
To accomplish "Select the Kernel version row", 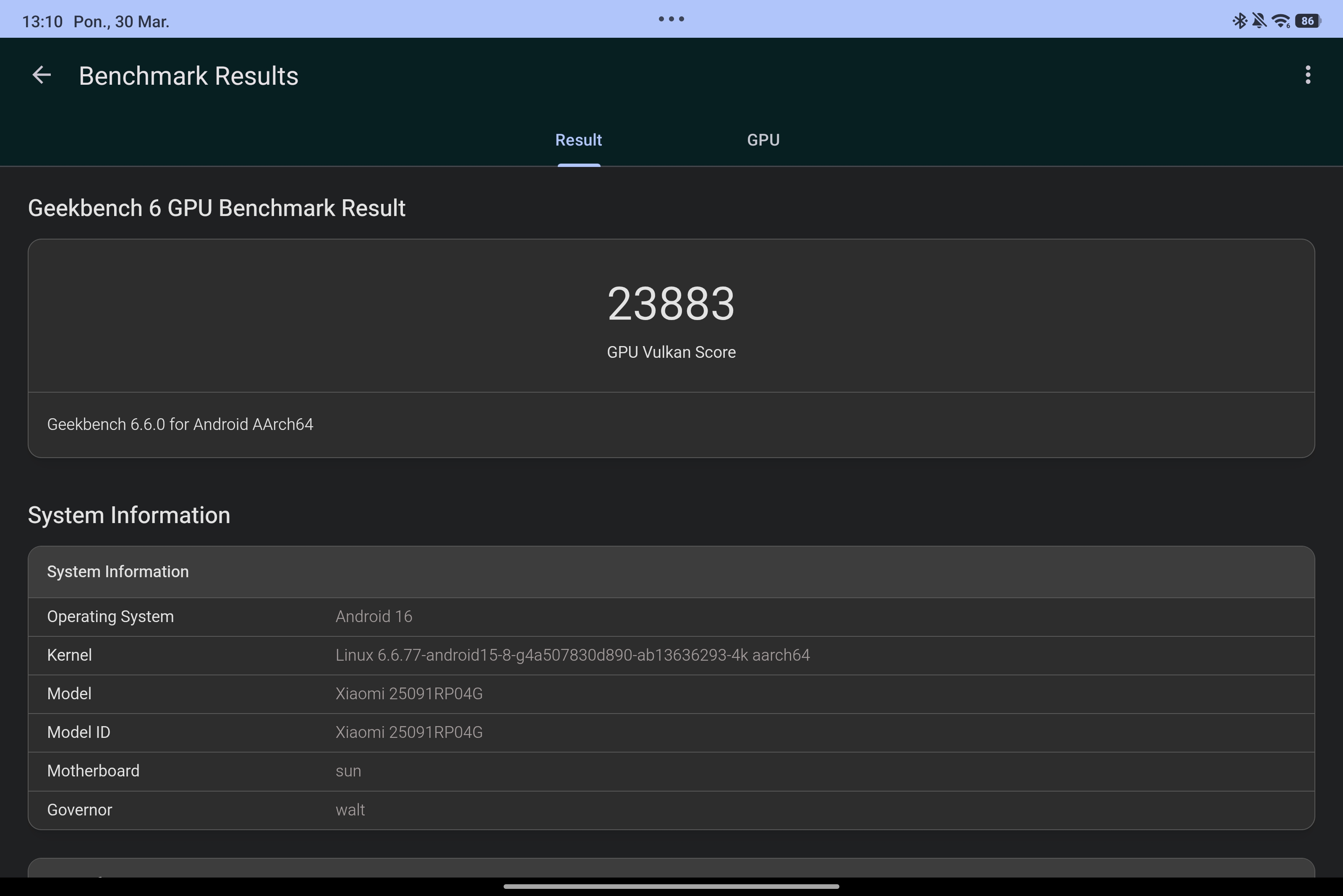I will click(x=671, y=655).
